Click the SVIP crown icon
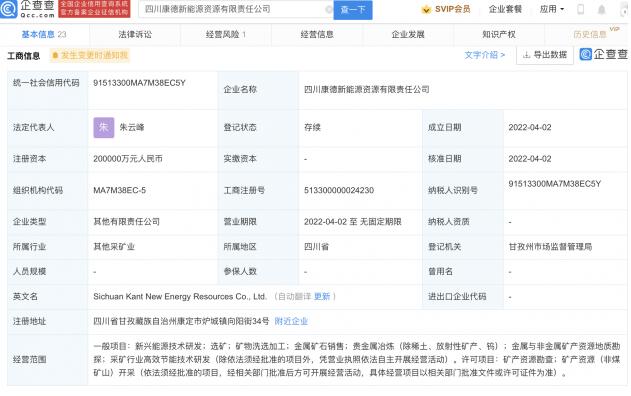The image size is (631, 396). pos(426,9)
